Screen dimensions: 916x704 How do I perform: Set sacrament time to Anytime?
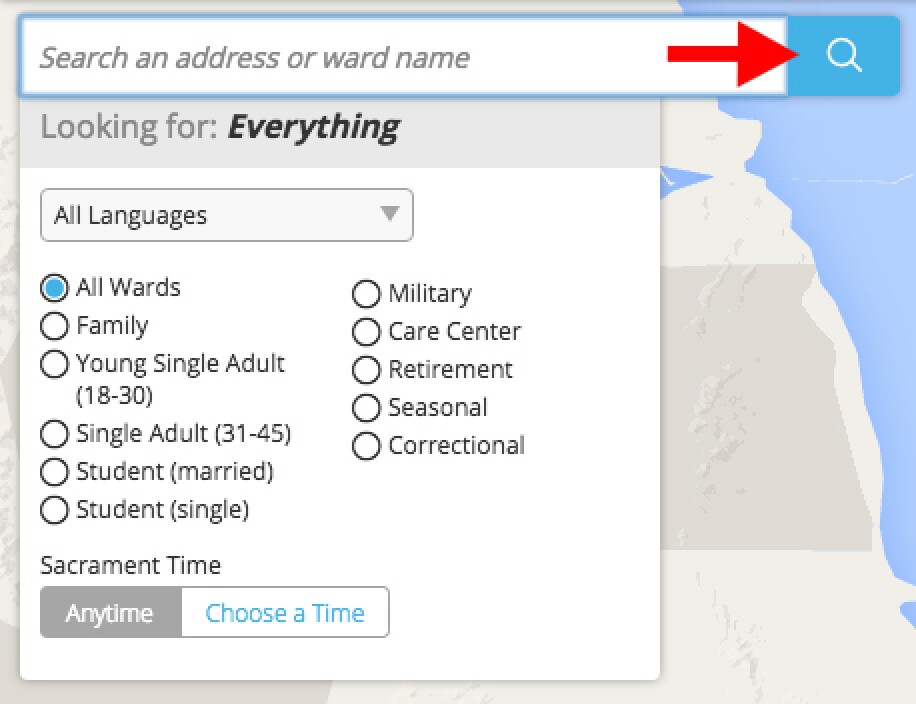(110, 612)
